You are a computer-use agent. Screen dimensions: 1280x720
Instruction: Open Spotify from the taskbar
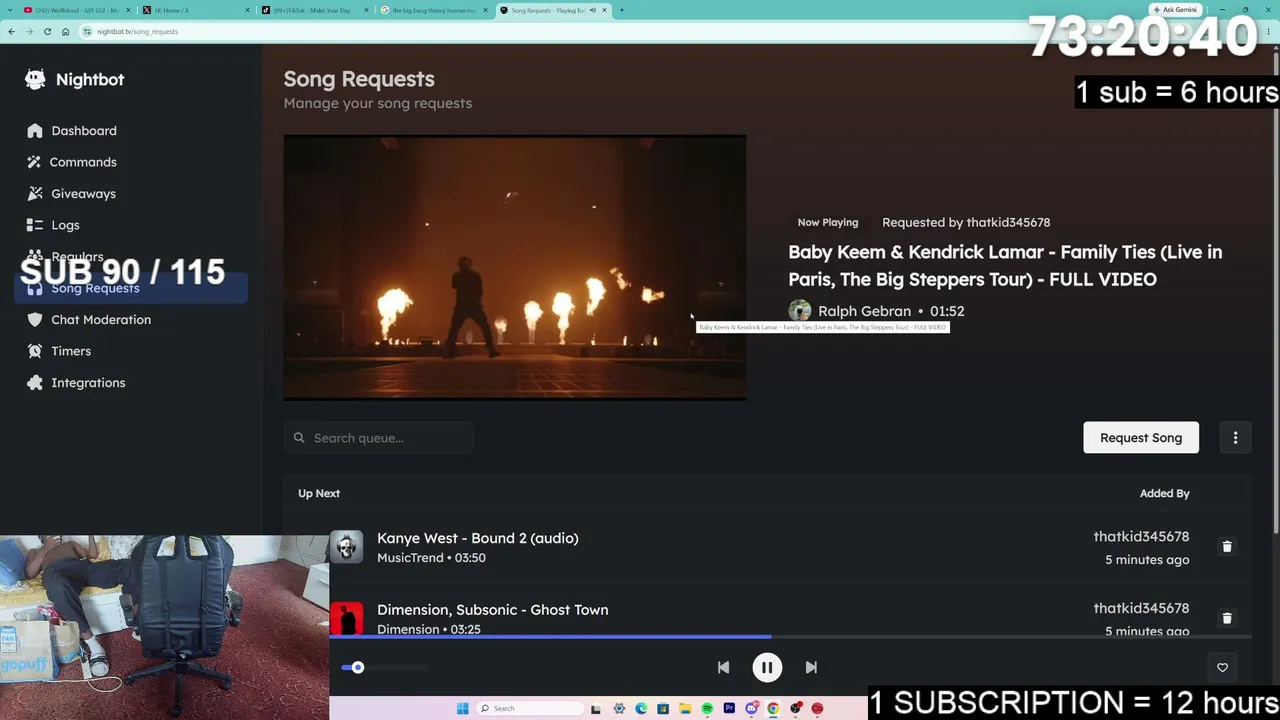tap(707, 709)
